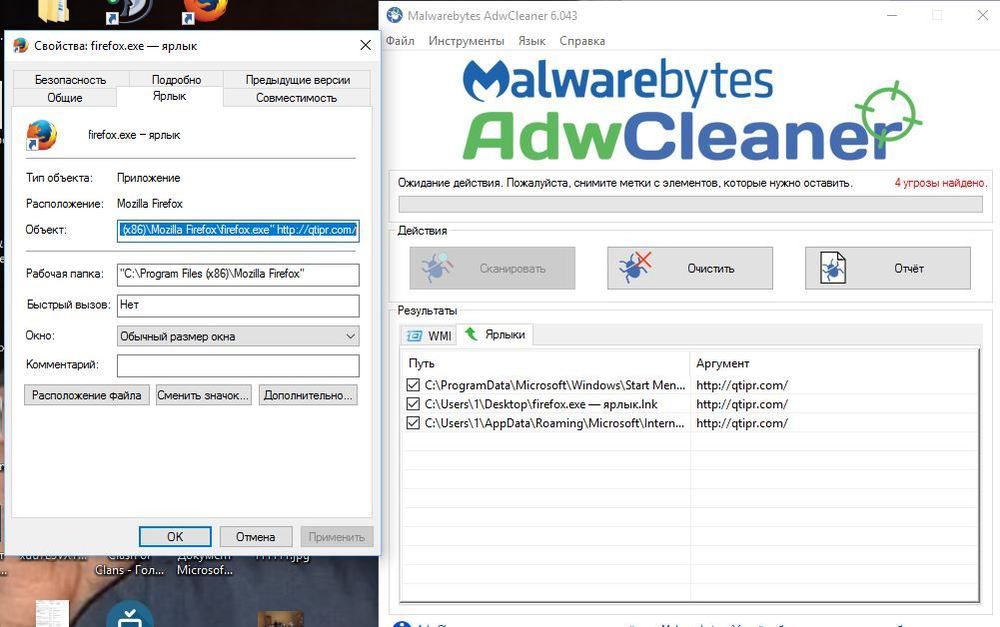The image size is (1000, 627).
Task: Minimize the AdwCleaner window
Action: 892,15
